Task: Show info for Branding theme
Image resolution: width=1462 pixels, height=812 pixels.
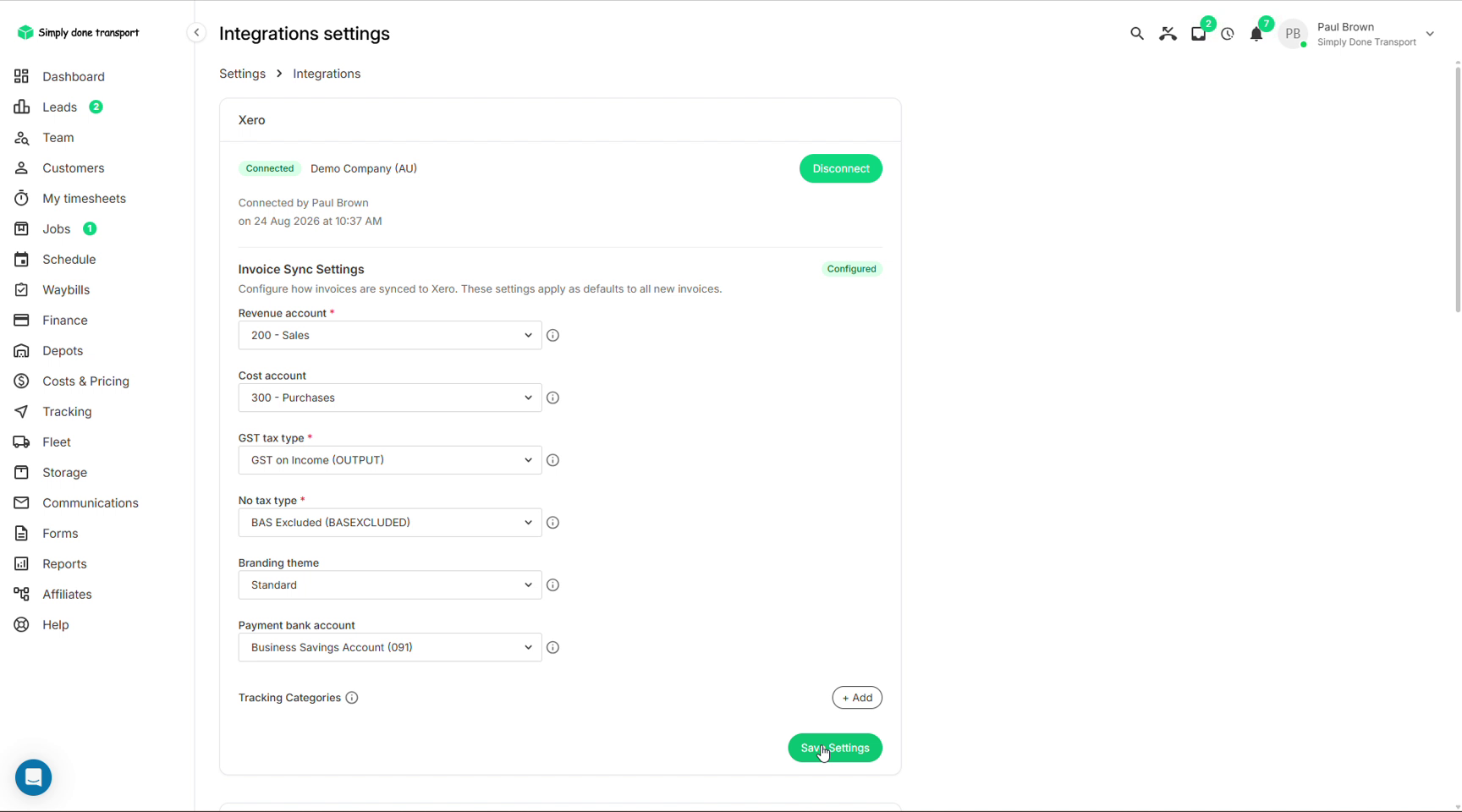Action: pos(552,584)
